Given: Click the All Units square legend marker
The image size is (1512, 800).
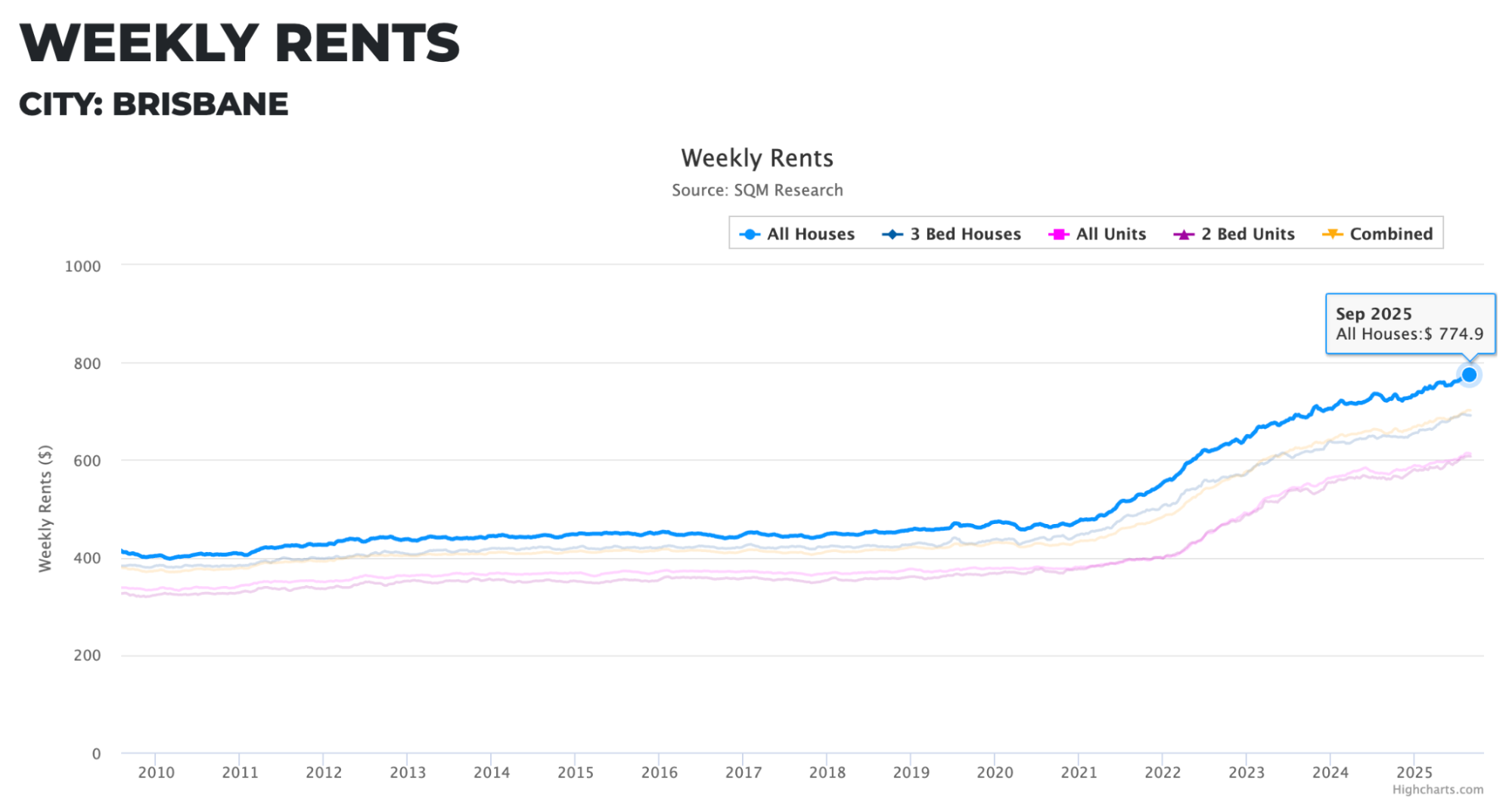Looking at the screenshot, I should click(x=1058, y=234).
